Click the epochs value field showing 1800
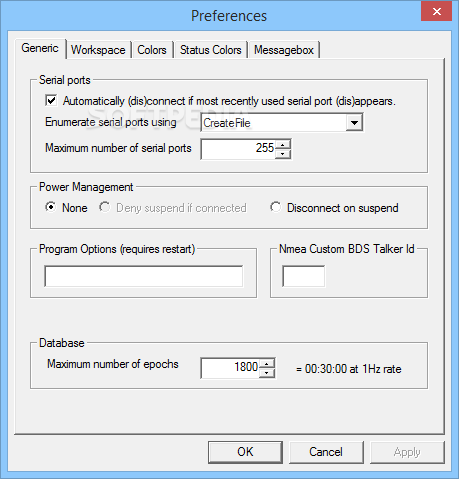The height and width of the screenshot is (479, 459). (x=230, y=368)
